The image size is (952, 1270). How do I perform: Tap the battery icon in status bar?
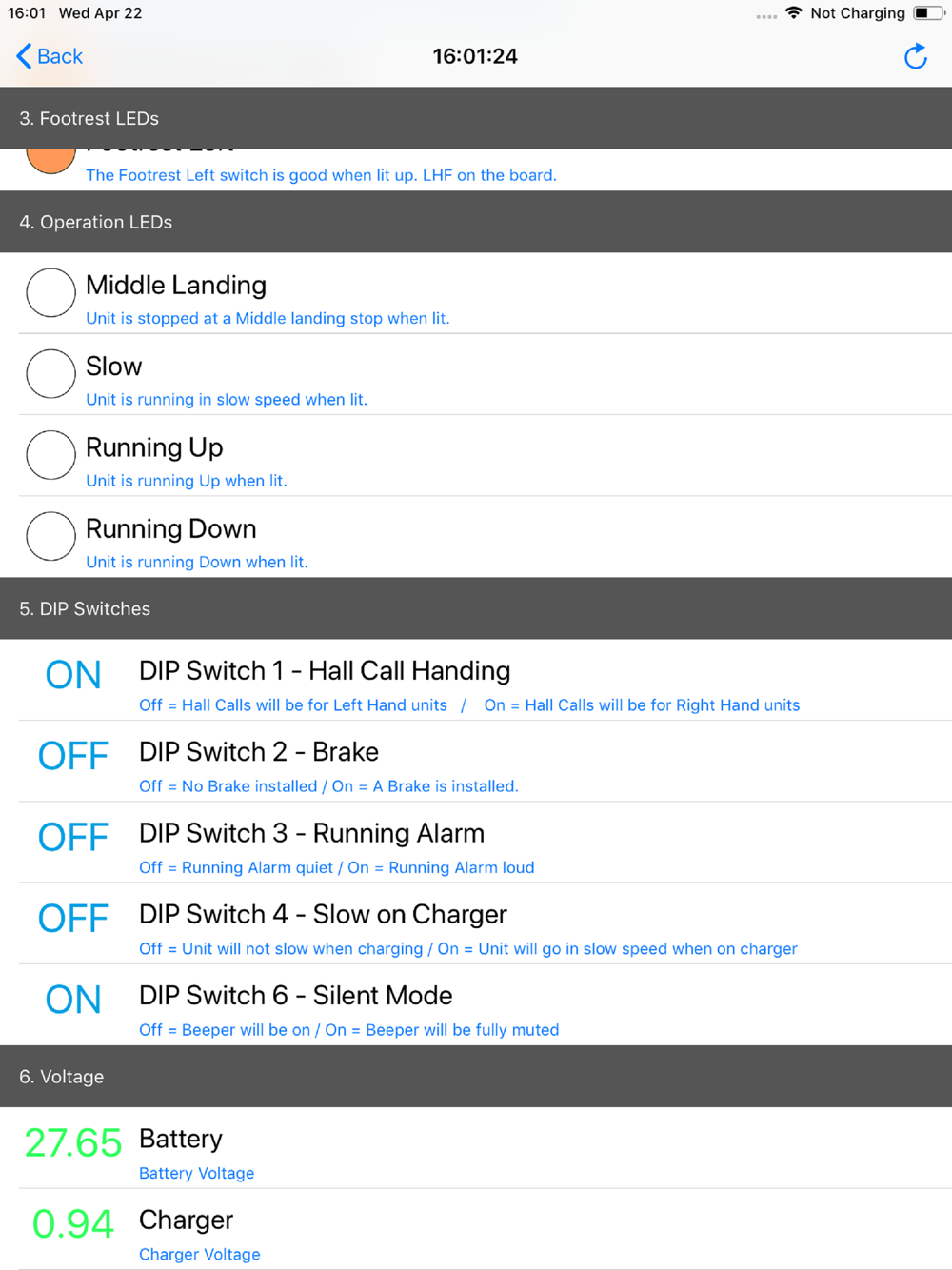928,13
